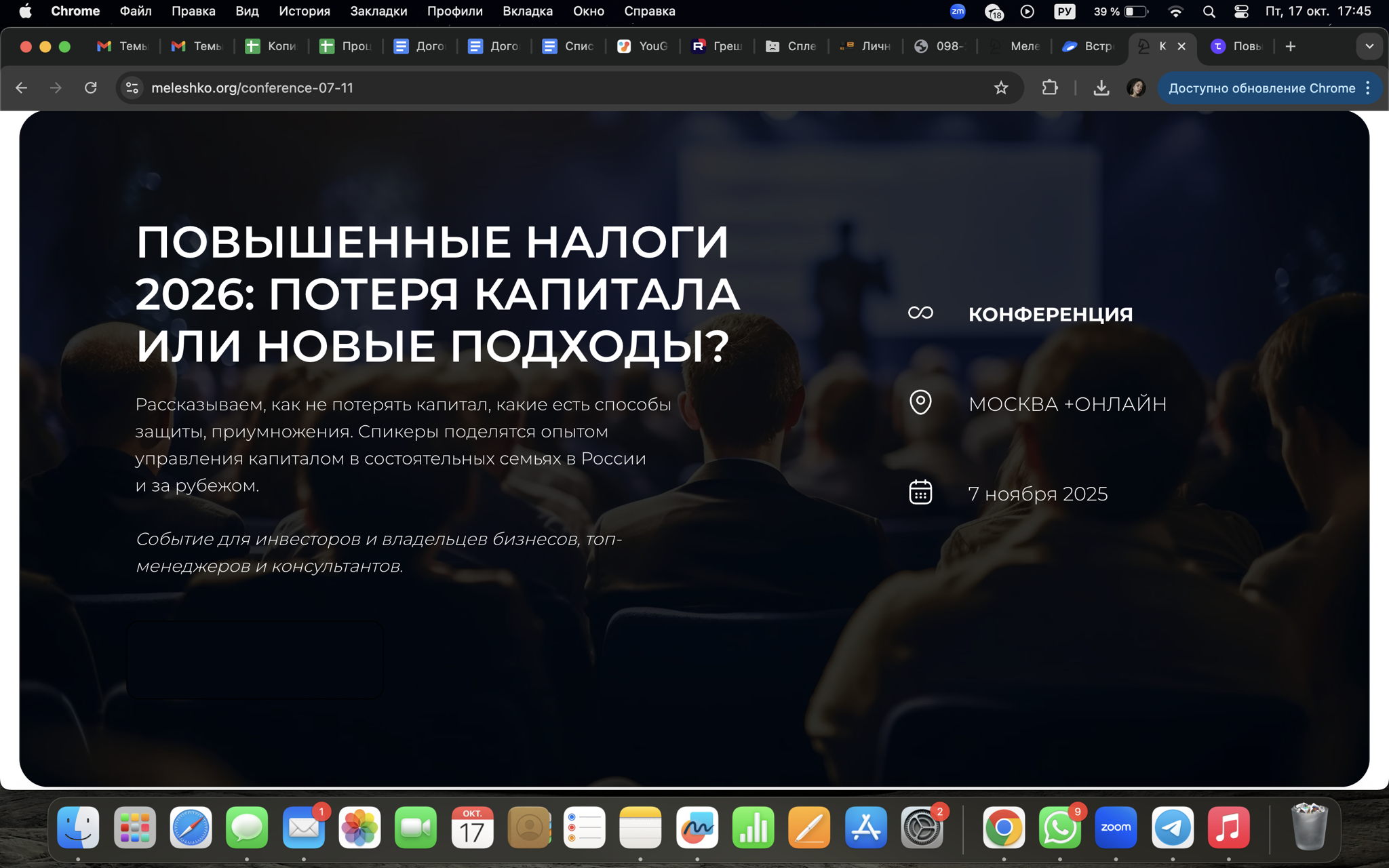The height and width of the screenshot is (868, 1389).
Task: Open the Chrome extensions puzzle icon
Action: click(1049, 87)
